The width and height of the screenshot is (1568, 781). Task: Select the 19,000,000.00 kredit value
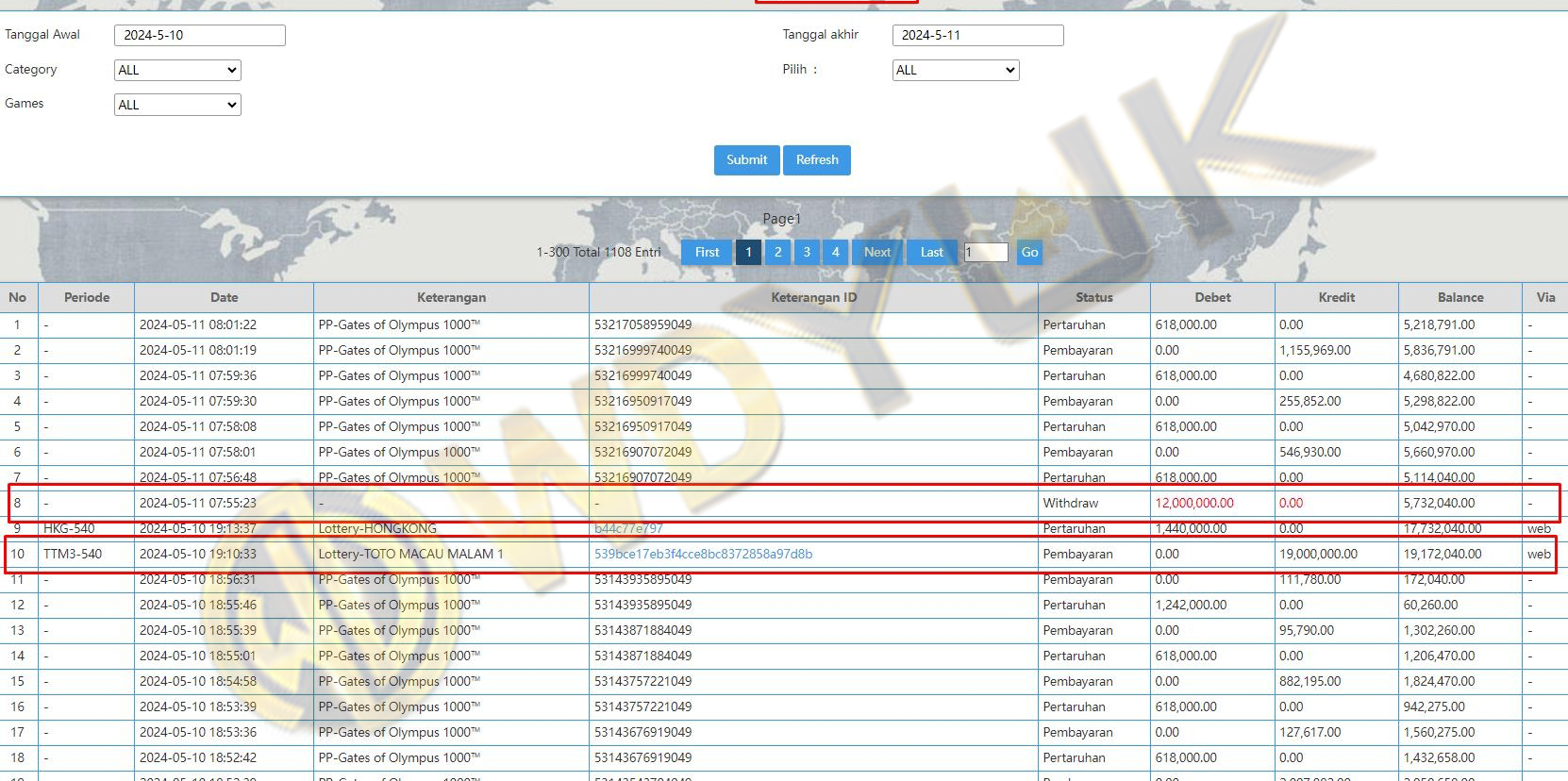1318,554
